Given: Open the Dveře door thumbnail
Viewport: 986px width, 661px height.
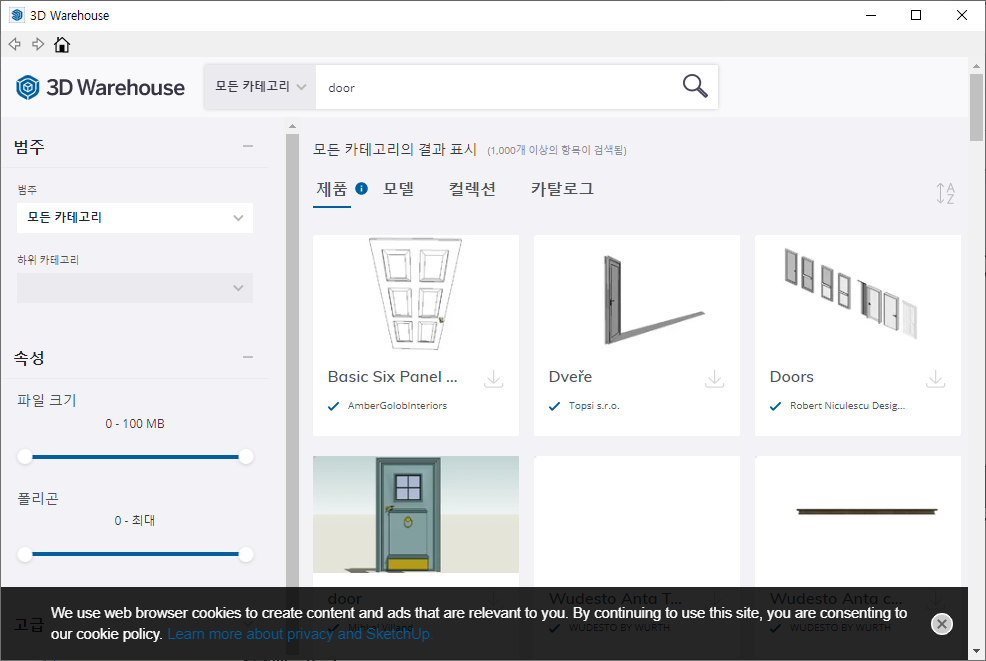Looking at the screenshot, I should tap(636, 294).
